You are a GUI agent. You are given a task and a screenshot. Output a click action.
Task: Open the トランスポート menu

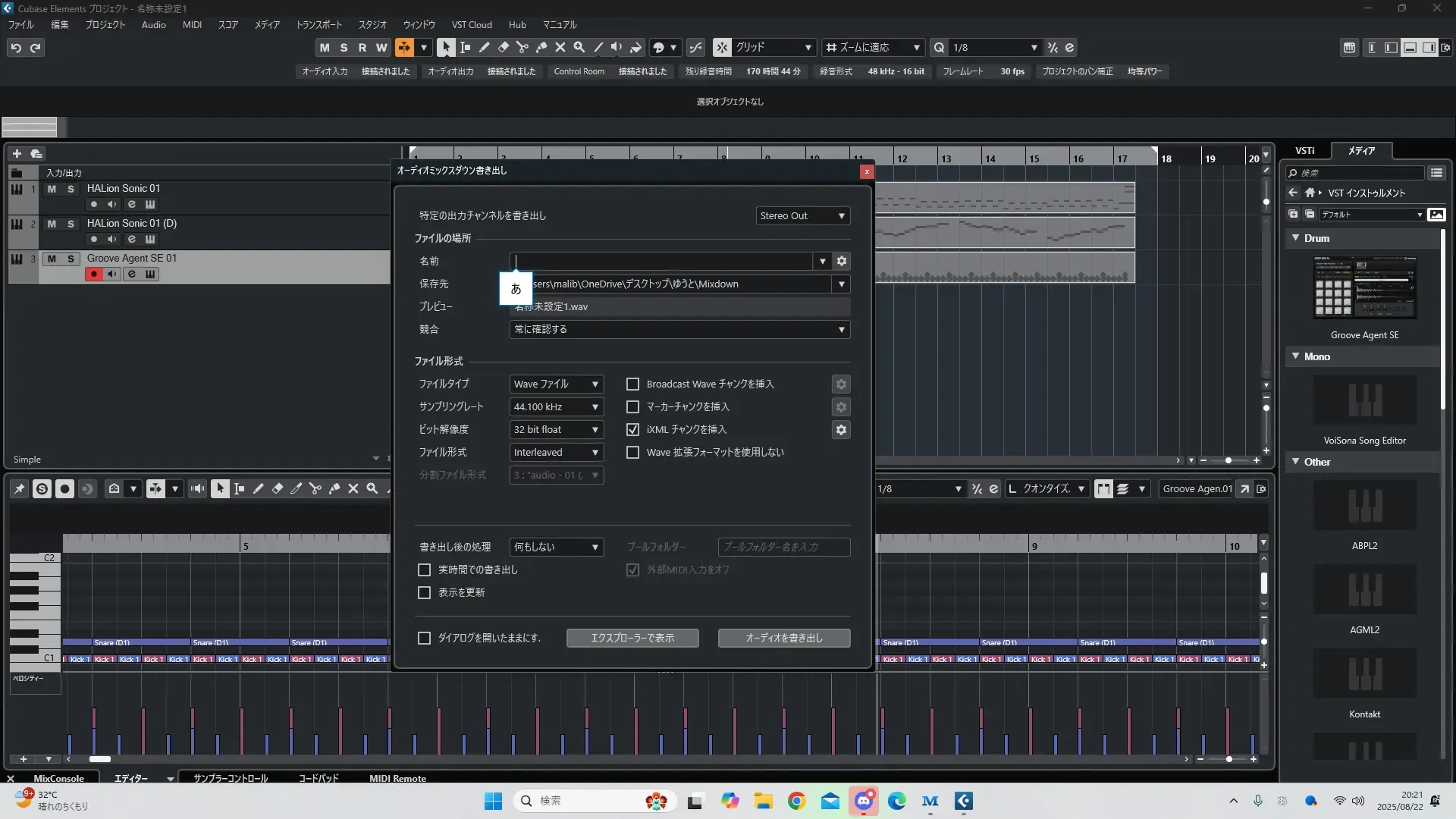click(x=318, y=24)
